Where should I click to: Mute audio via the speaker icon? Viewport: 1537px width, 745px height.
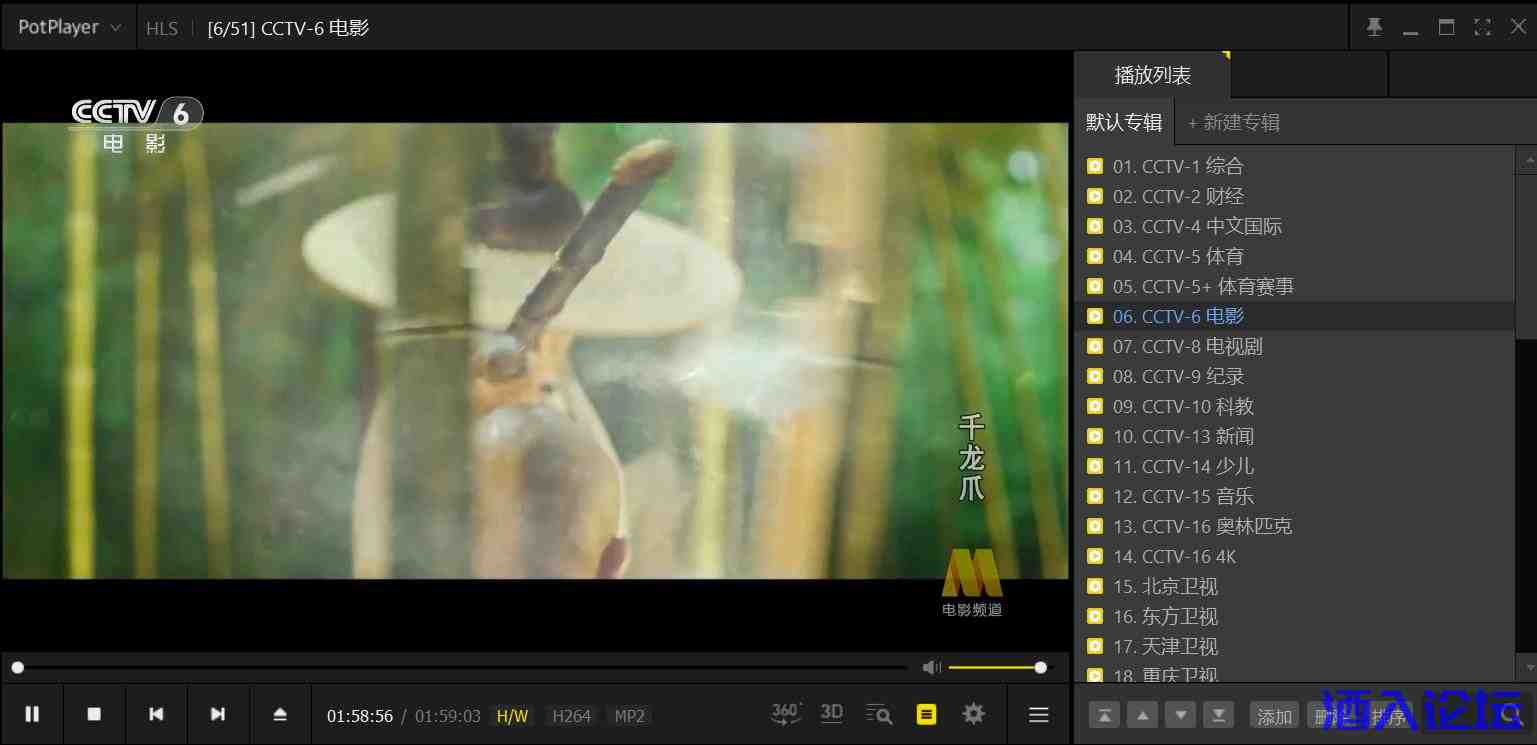click(932, 667)
